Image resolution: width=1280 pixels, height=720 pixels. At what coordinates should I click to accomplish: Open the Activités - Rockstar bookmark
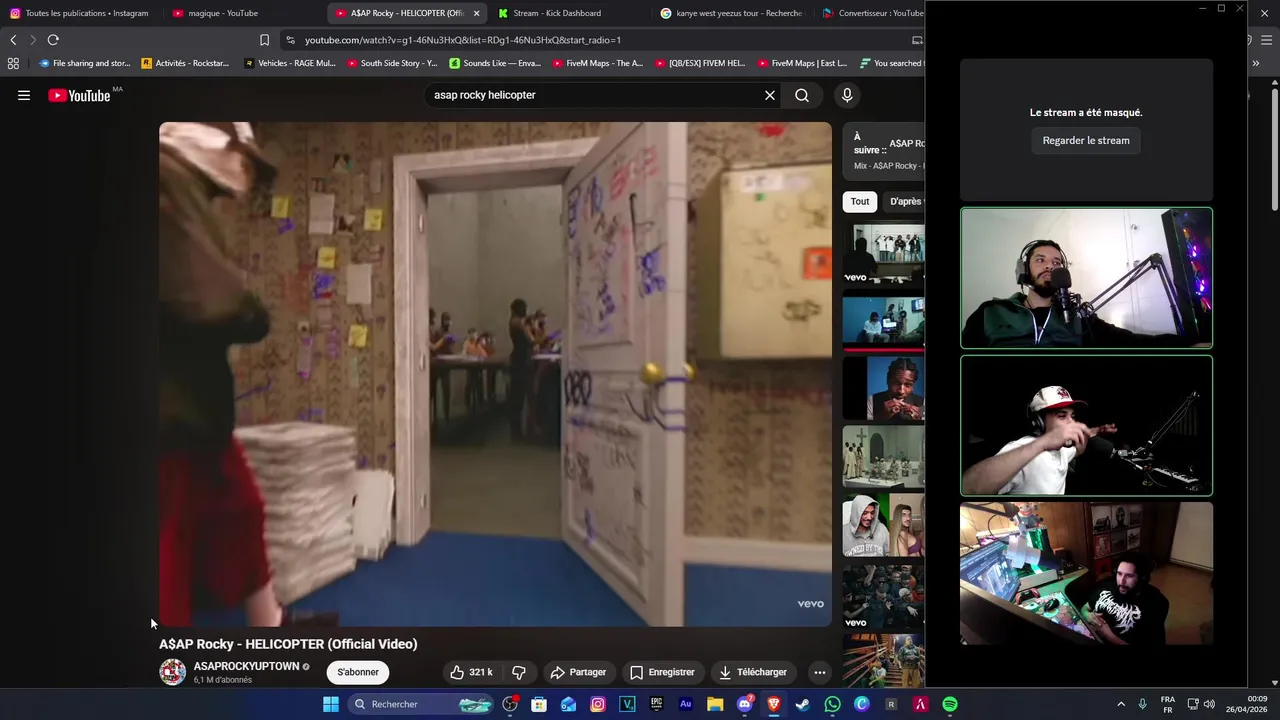pyautogui.click(x=185, y=63)
